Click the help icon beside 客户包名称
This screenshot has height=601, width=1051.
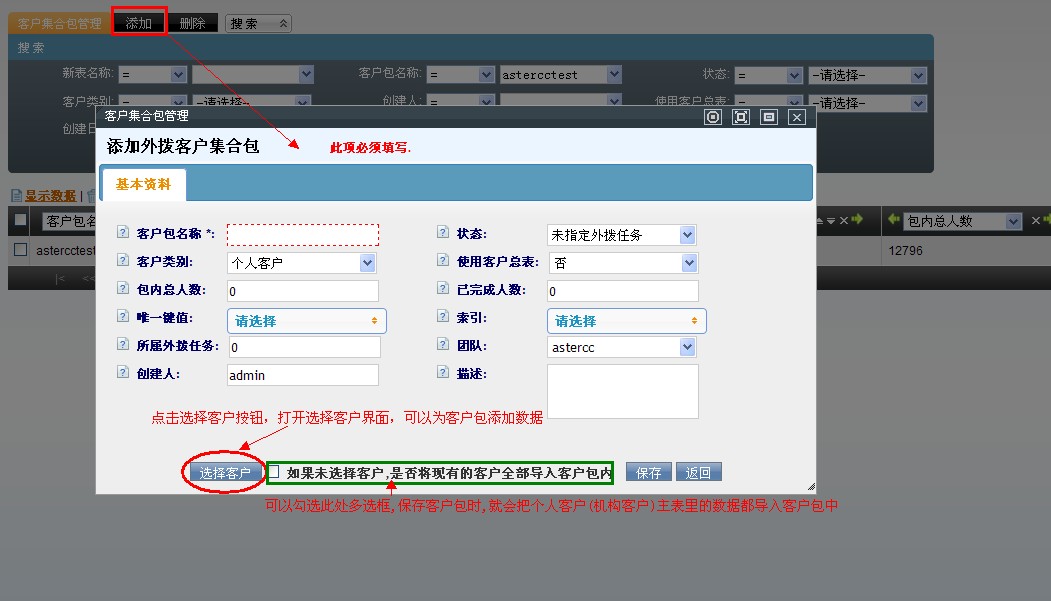click(x=123, y=232)
